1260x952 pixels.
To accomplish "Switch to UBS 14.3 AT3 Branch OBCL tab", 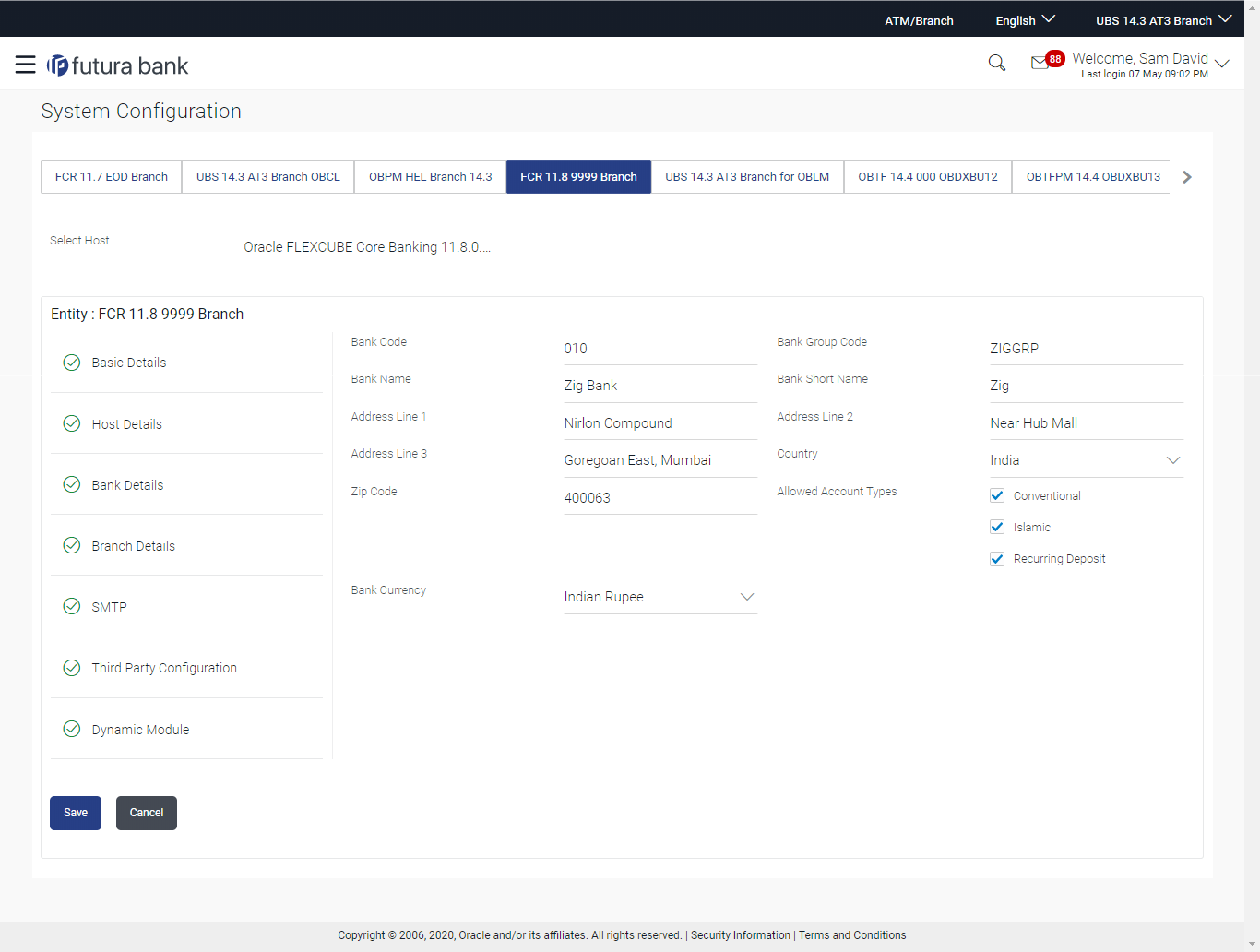I will [x=268, y=176].
